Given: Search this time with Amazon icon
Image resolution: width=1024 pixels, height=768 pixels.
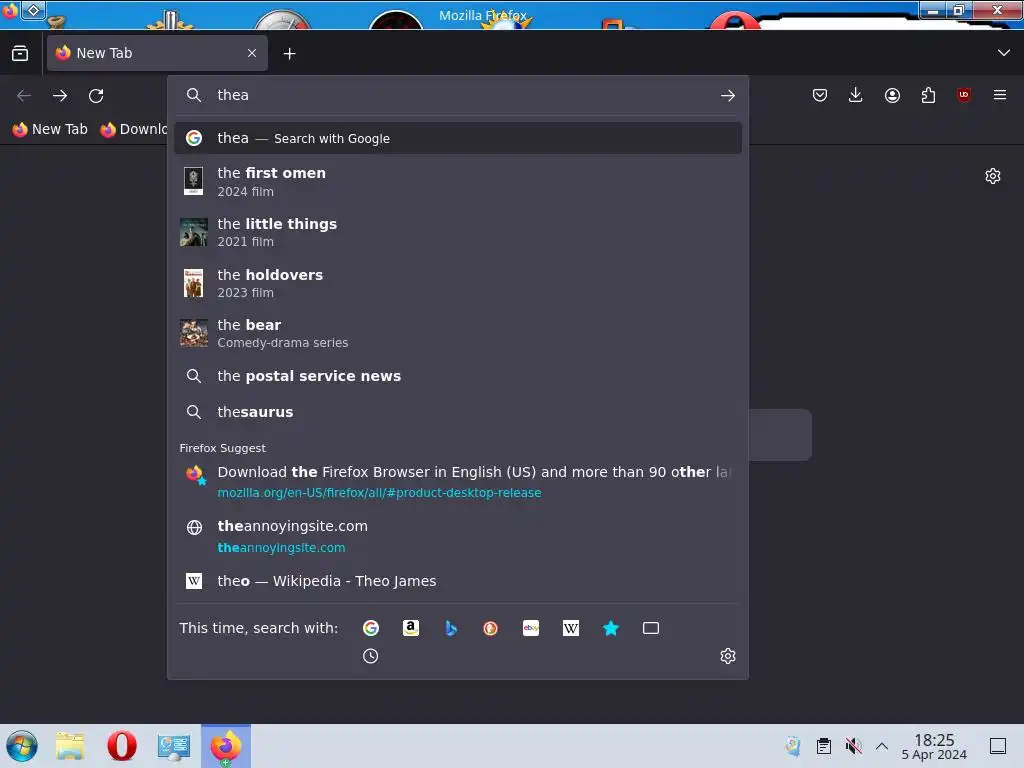Looking at the screenshot, I should [x=411, y=628].
